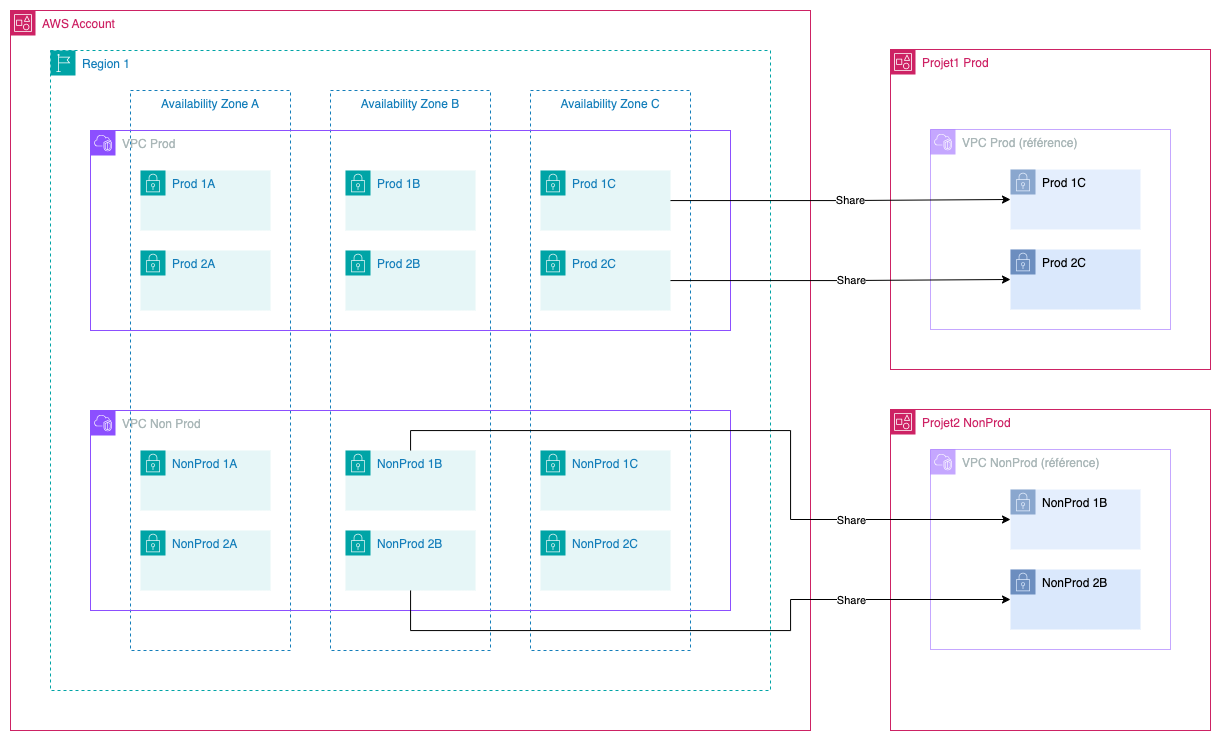The width and height of the screenshot is (1221, 741).
Task: Click the Projet2 NonProd account icon
Action: point(903,422)
